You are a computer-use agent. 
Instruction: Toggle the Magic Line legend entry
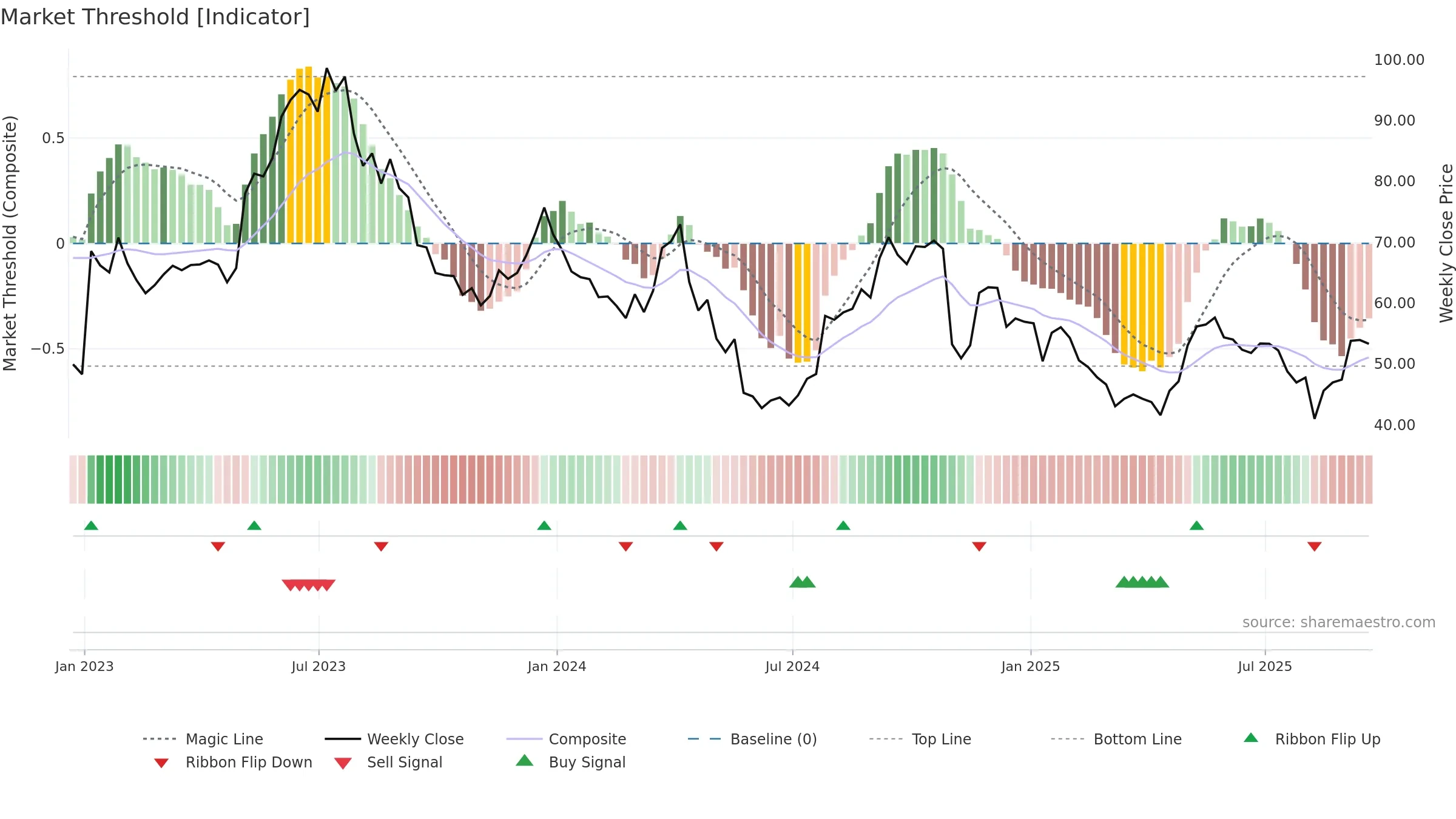pos(203,739)
